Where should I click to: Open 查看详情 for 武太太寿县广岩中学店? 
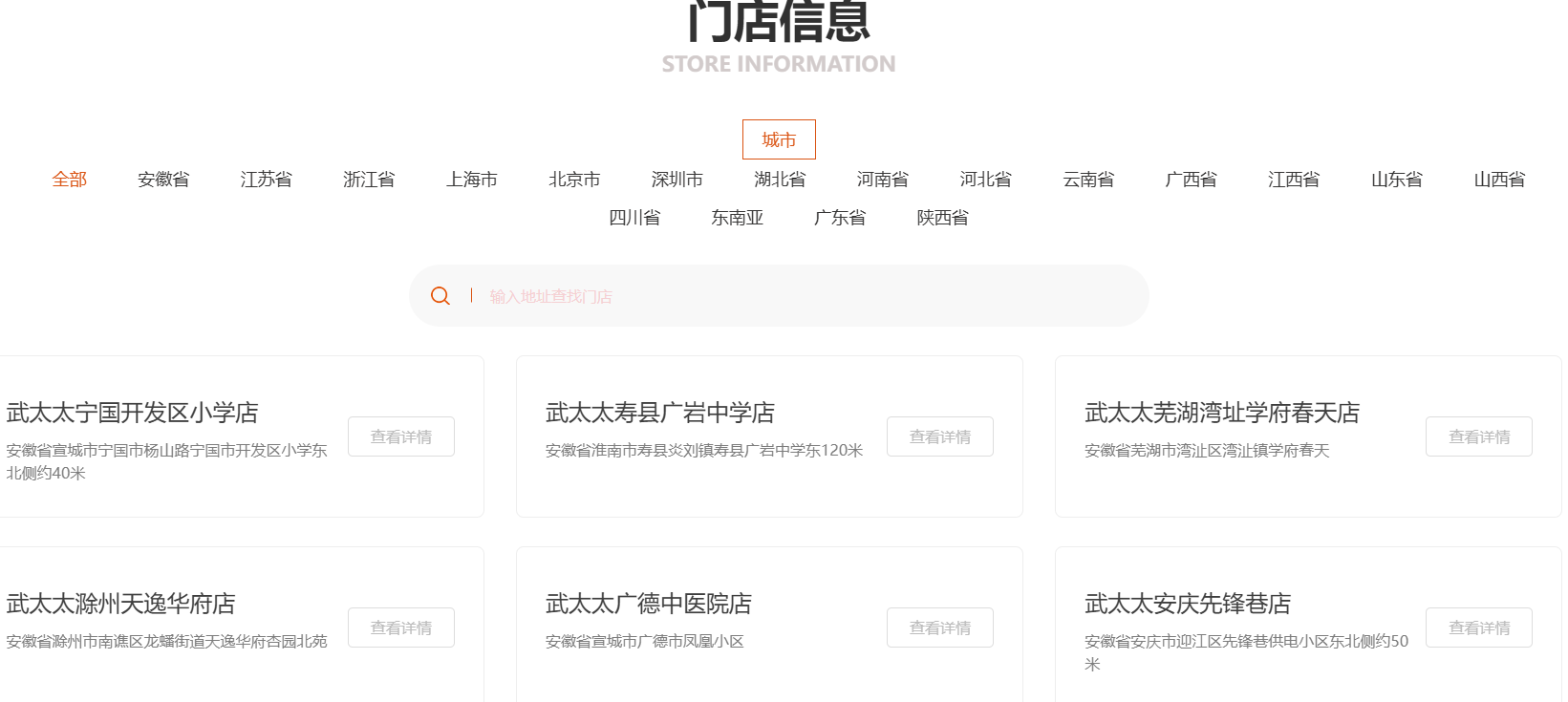point(939,436)
